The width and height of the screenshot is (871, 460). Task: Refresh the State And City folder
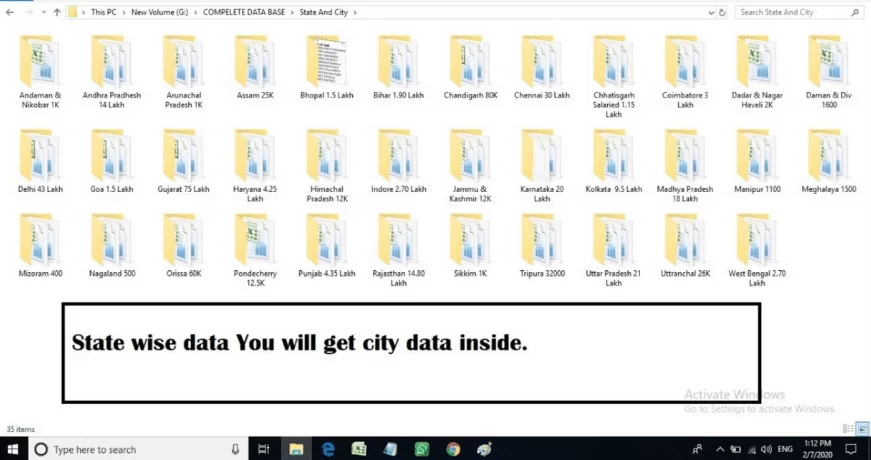pos(722,12)
